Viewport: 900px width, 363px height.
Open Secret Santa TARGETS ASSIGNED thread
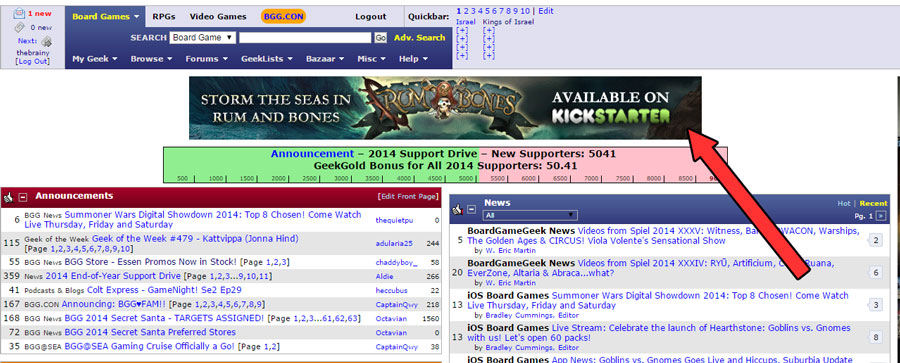tap(164, 318)
